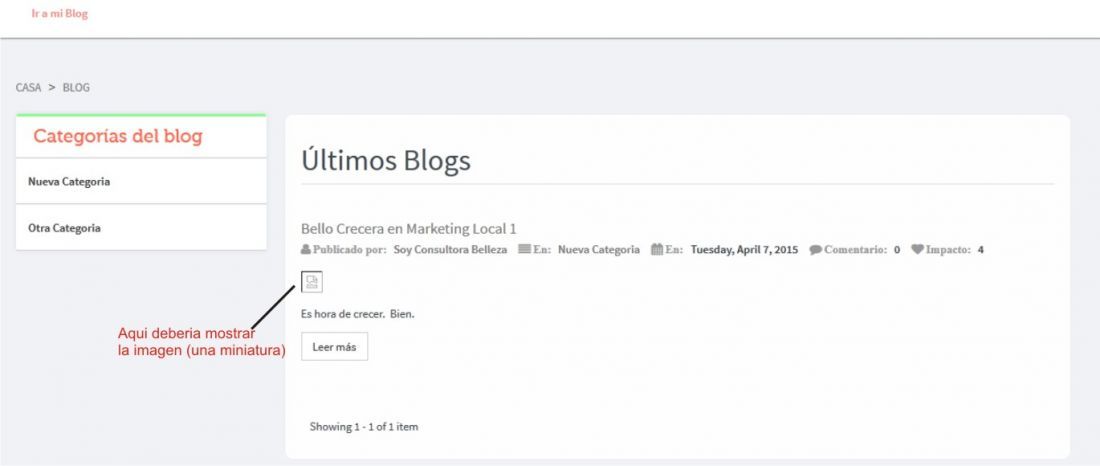Select BLOG breadcrumb item
1100x466 pixels.
click(x=76, y=88)
